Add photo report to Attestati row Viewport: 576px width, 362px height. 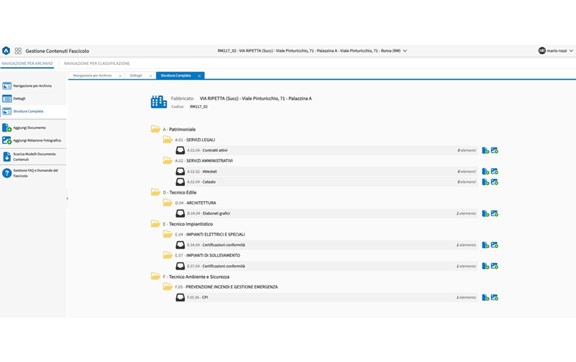tap(494, 171)
